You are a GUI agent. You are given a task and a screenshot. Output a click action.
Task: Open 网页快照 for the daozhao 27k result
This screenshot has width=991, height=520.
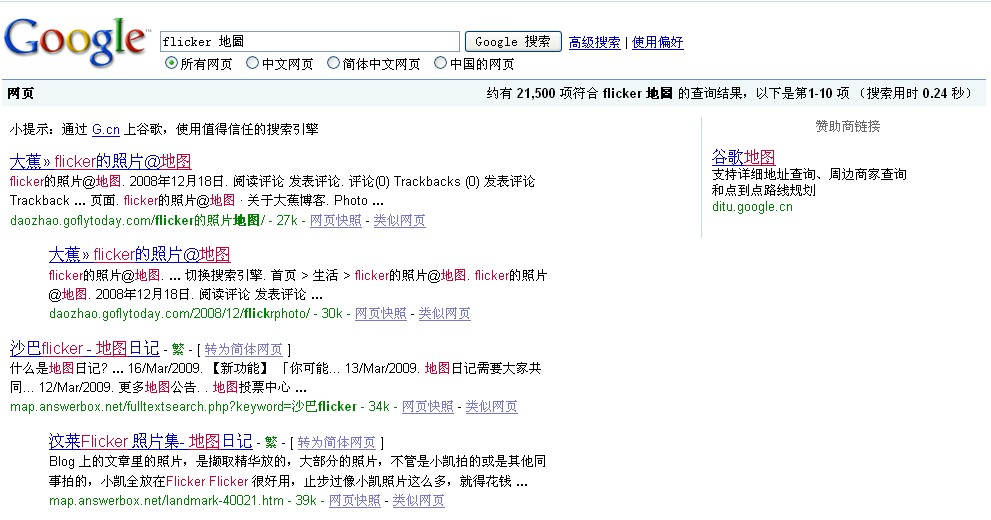click(x=336, y=221)
